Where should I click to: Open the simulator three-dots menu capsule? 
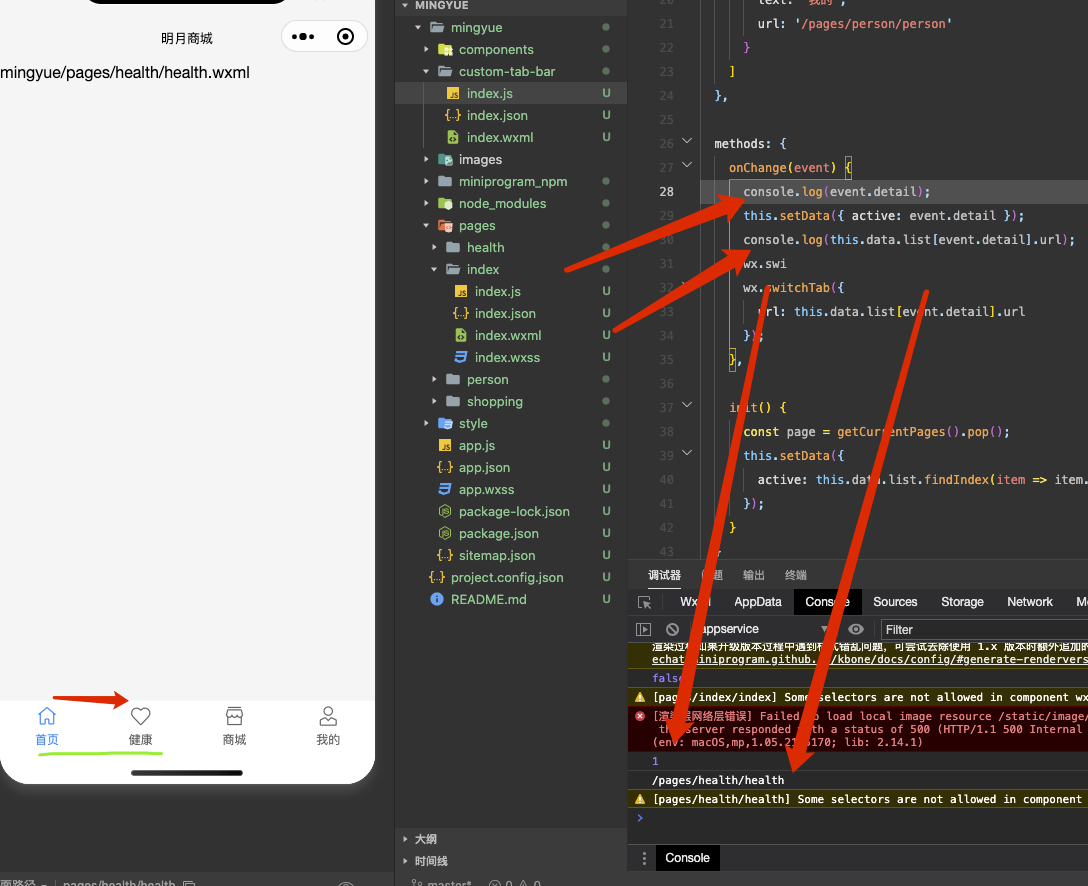click(303, 37)
